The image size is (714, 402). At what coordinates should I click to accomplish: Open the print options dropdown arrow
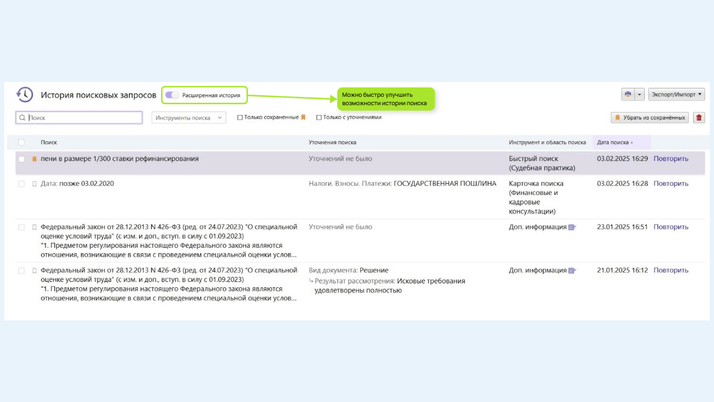(x=639, y=94)
